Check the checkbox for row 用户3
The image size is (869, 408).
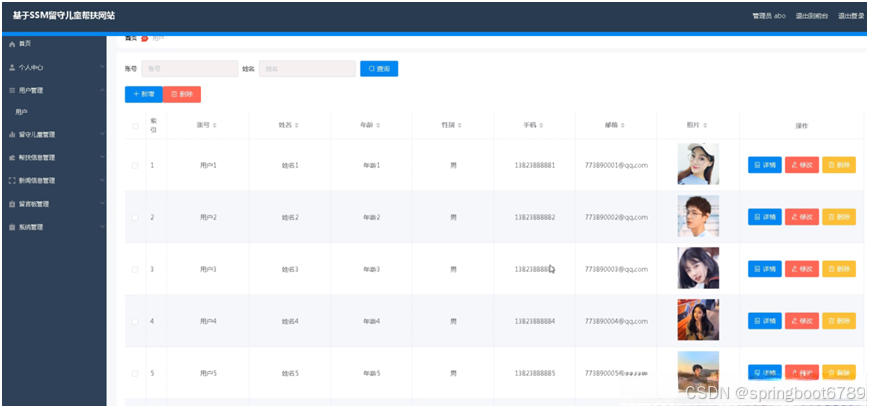[135, 269]
